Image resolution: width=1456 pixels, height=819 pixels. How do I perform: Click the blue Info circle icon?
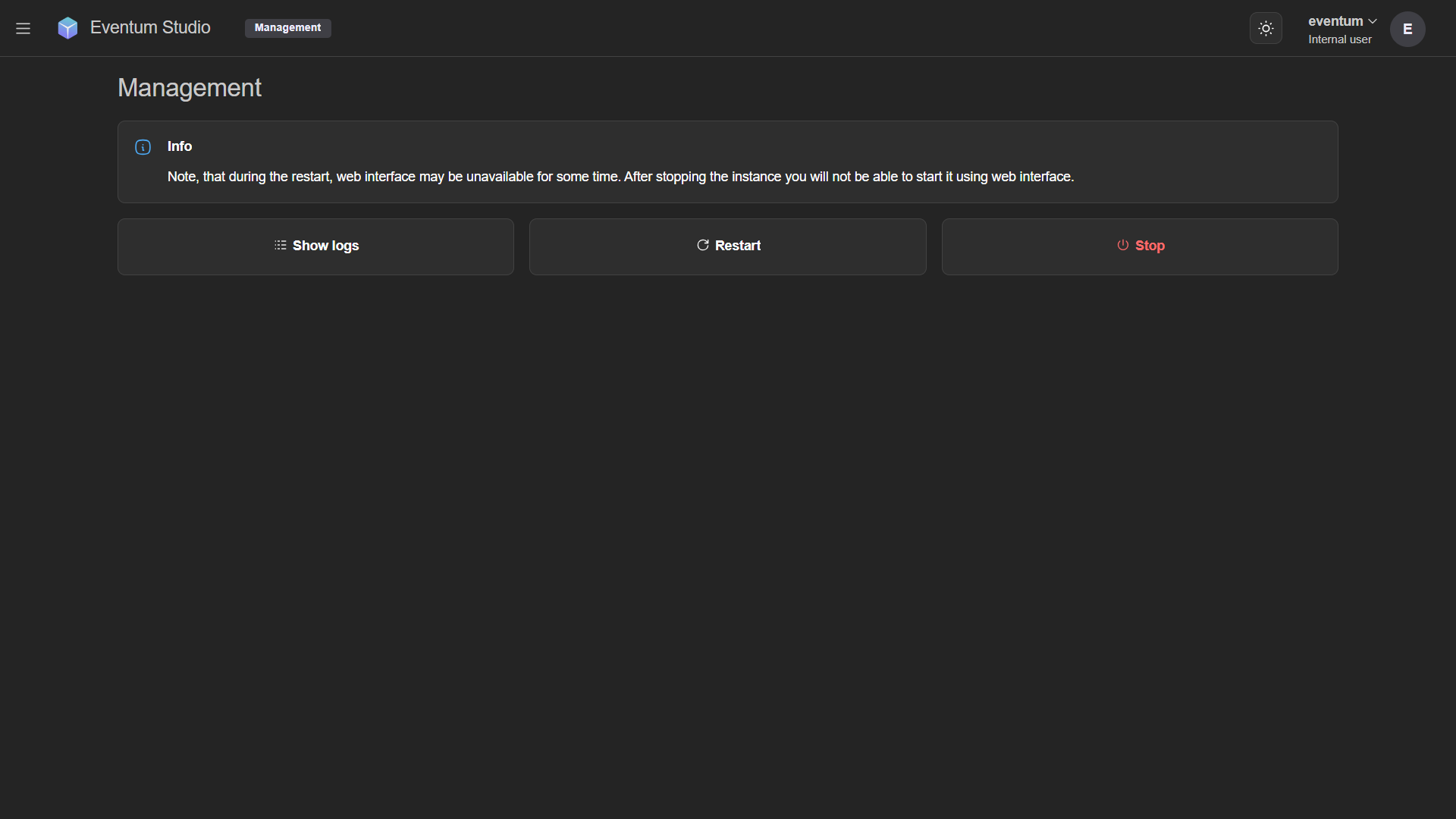143,147
